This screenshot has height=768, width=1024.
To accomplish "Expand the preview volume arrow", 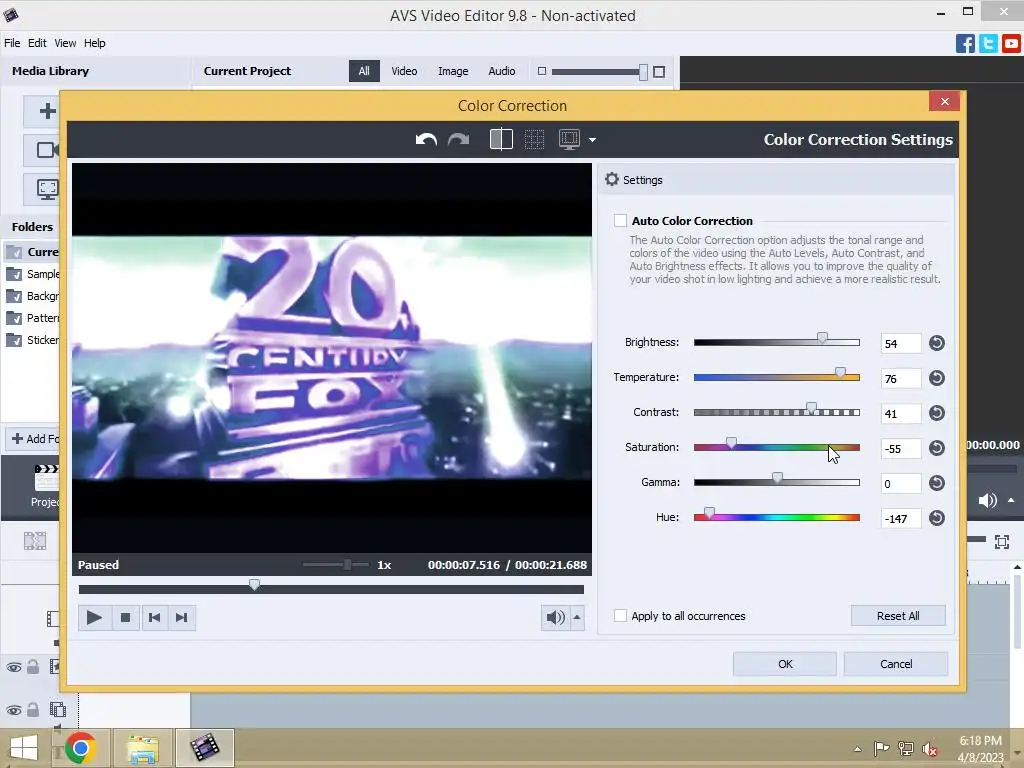I will [577, 617].
